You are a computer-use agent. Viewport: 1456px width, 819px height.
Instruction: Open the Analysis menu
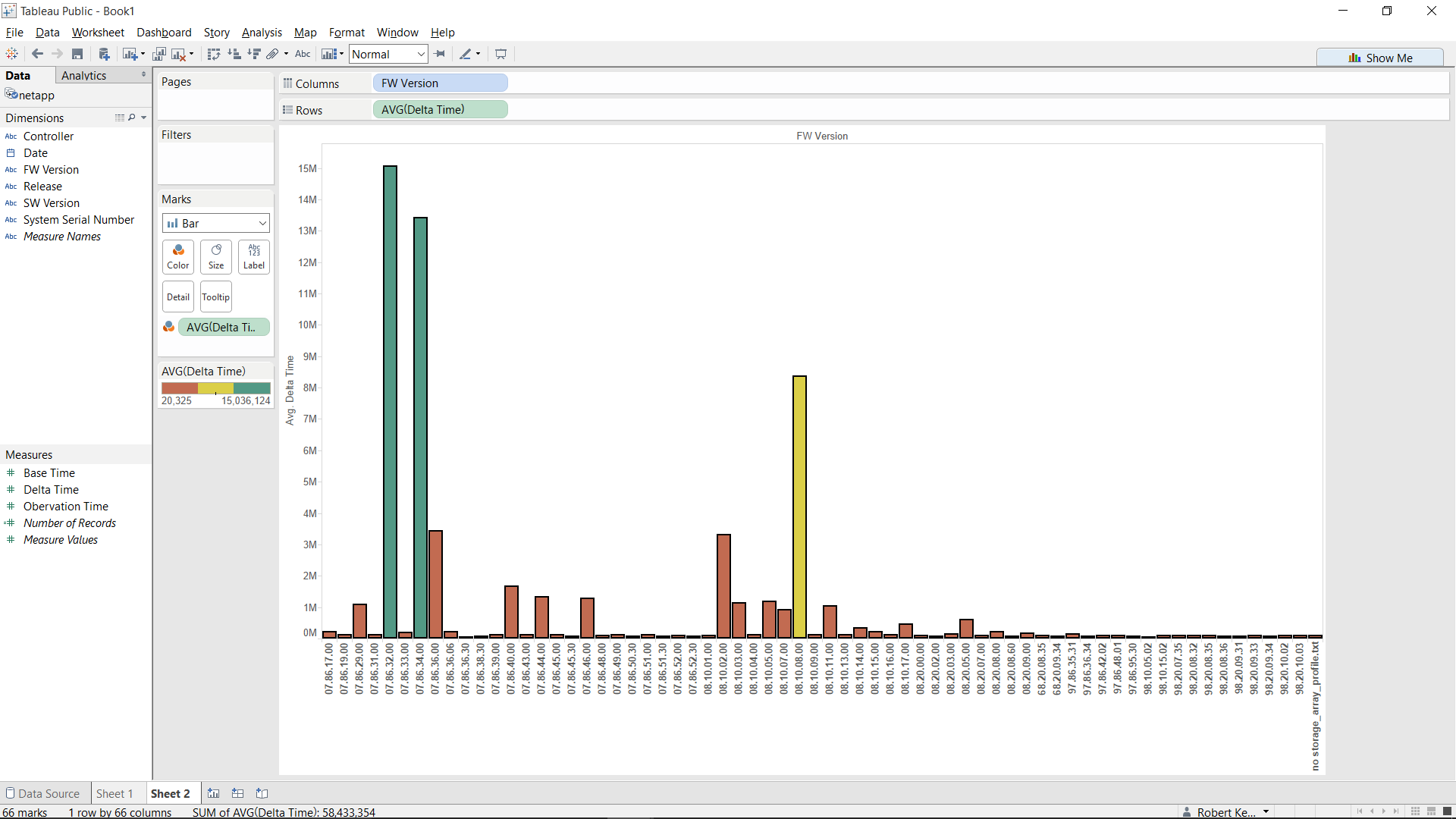pos(262,32)
